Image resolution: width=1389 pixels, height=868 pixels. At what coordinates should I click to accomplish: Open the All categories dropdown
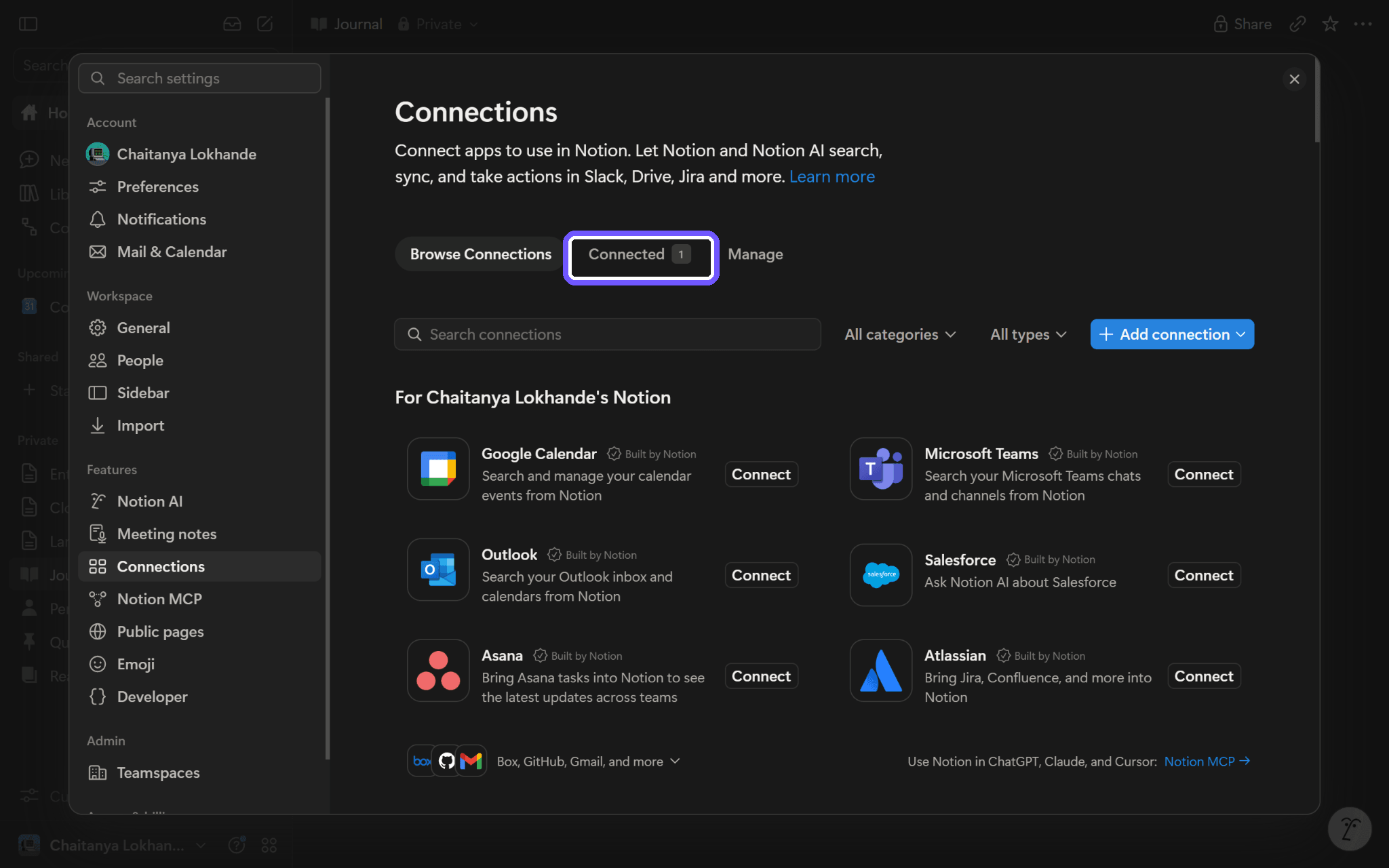point(900,334)
